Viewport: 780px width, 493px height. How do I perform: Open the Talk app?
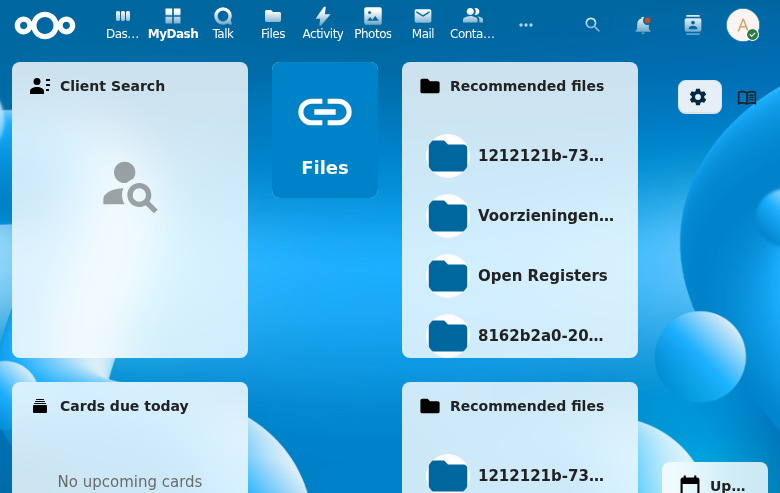coord(223,24)
